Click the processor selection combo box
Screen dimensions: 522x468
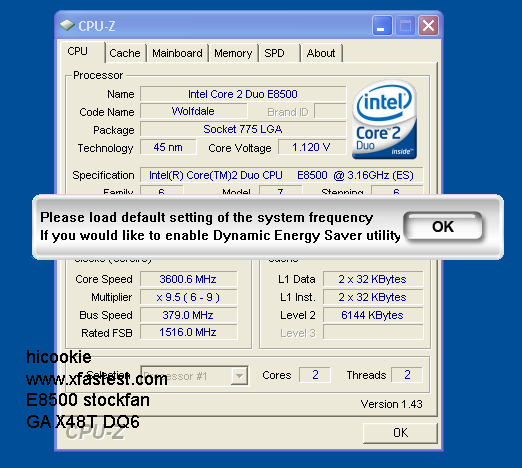tap(194, 376)
